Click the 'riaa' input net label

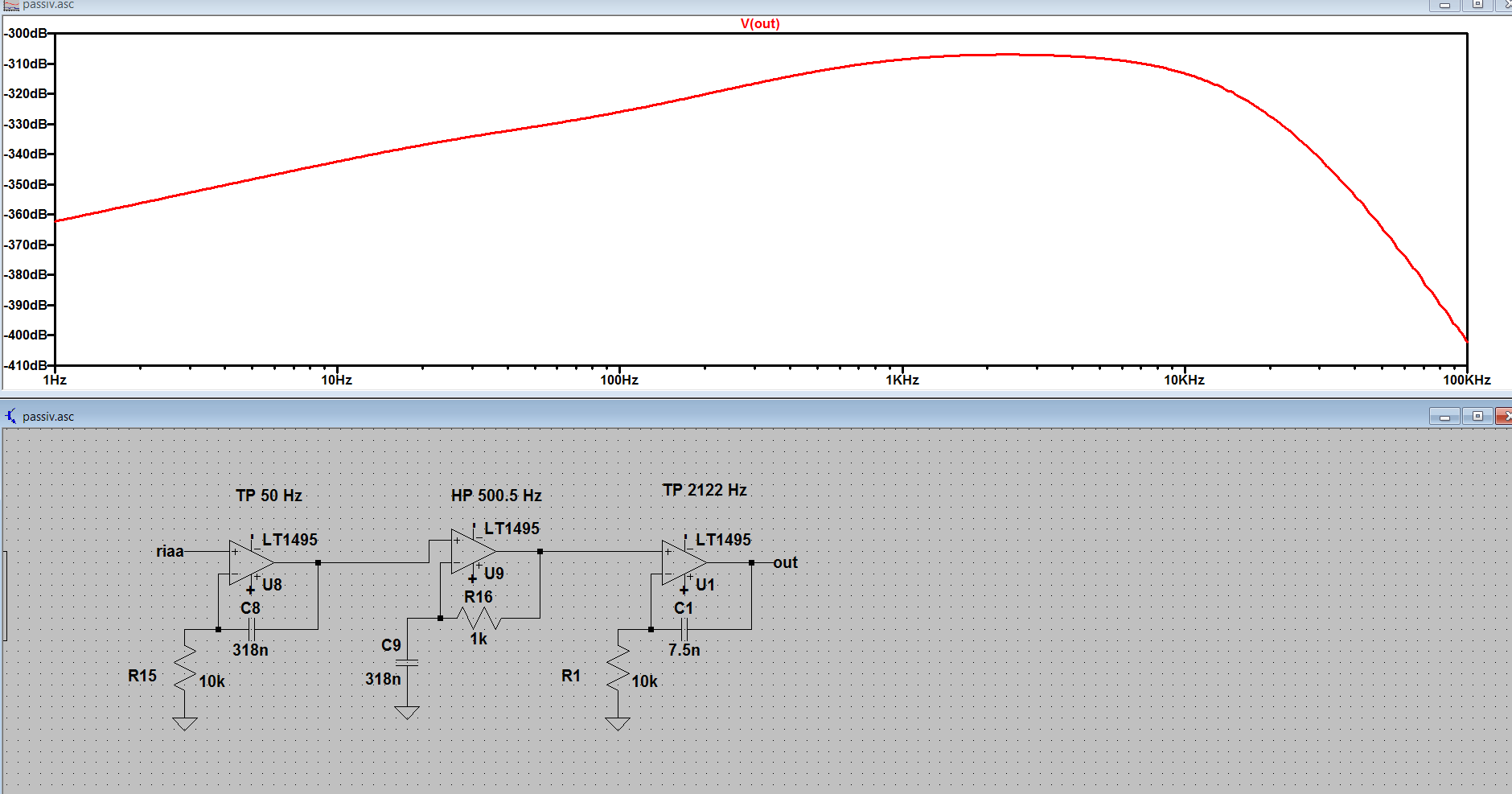[x=170, y=551]
